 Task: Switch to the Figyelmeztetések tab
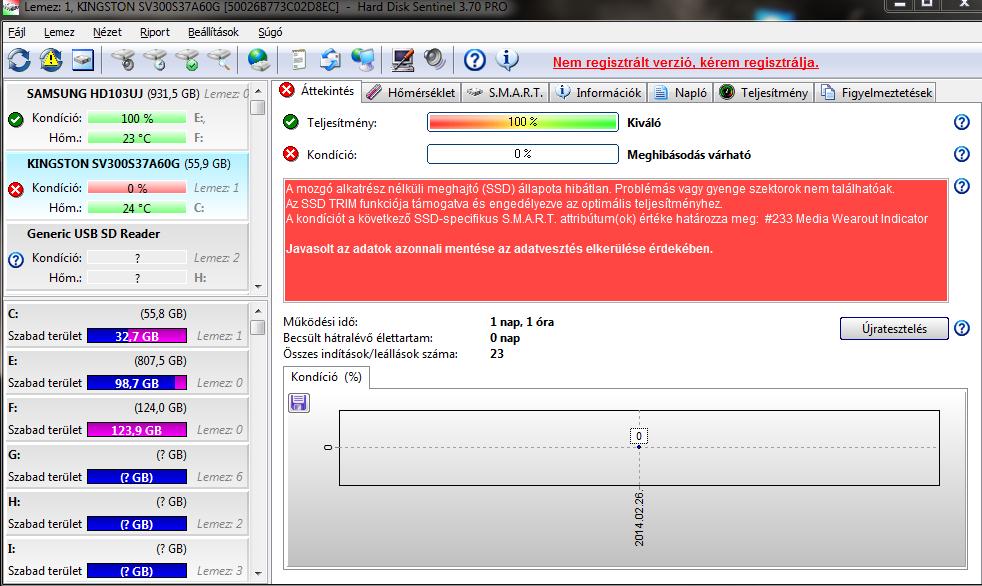pyautogui.click(x=876, y=93)
